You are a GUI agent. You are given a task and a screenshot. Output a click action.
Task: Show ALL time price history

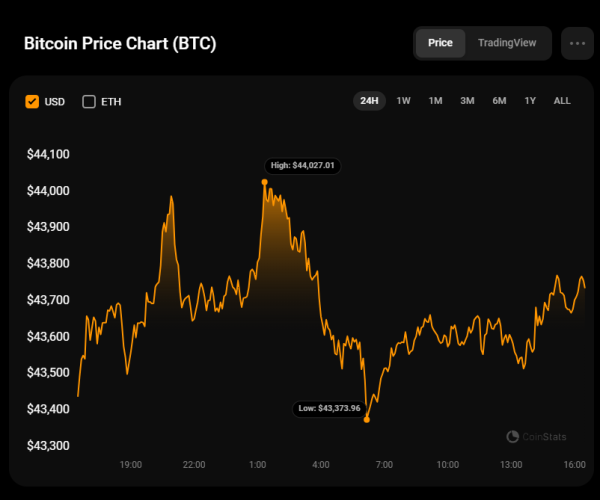coord(562,101)
